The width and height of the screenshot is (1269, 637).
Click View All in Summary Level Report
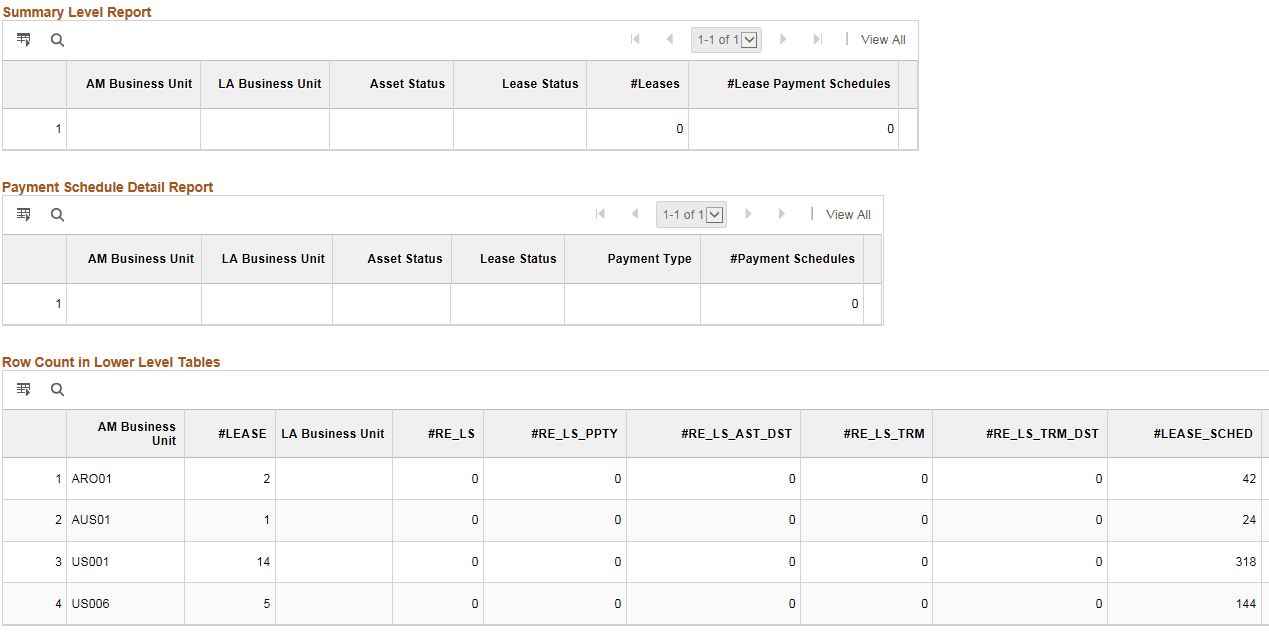click(882, 39)
